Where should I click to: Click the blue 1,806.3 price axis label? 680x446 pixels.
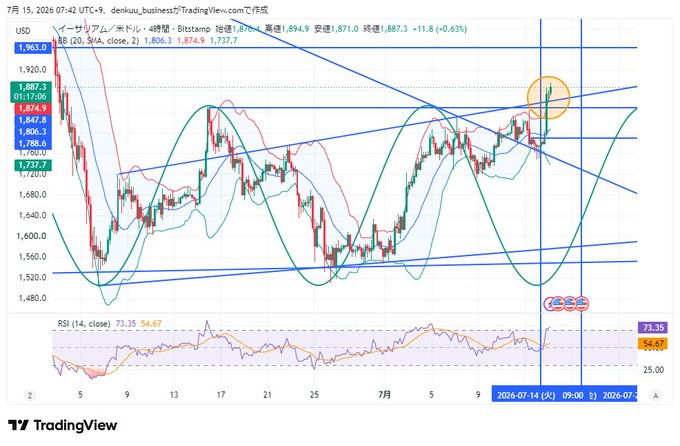[33, 131]
